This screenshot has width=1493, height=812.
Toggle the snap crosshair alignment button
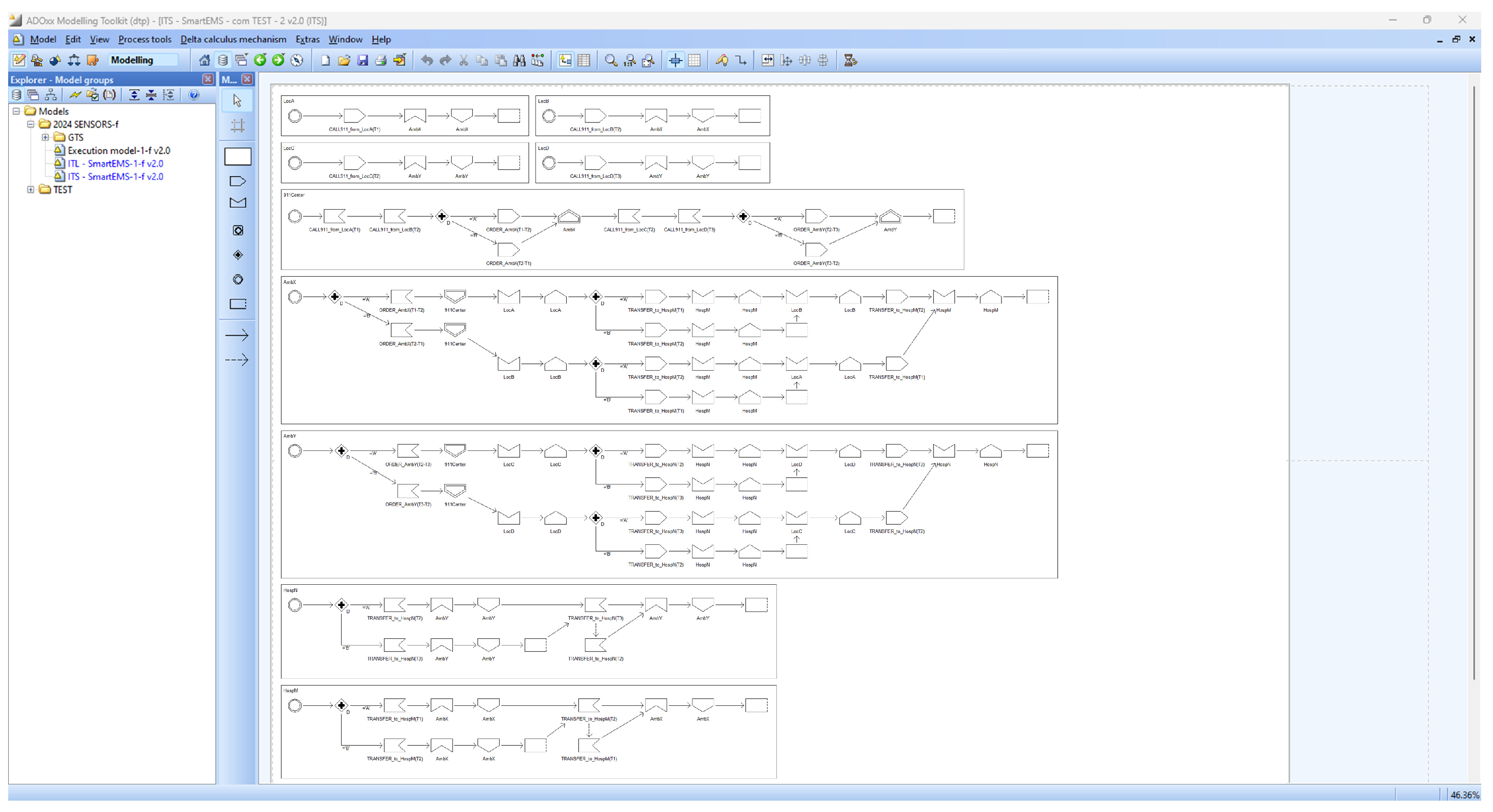[675, 60]
